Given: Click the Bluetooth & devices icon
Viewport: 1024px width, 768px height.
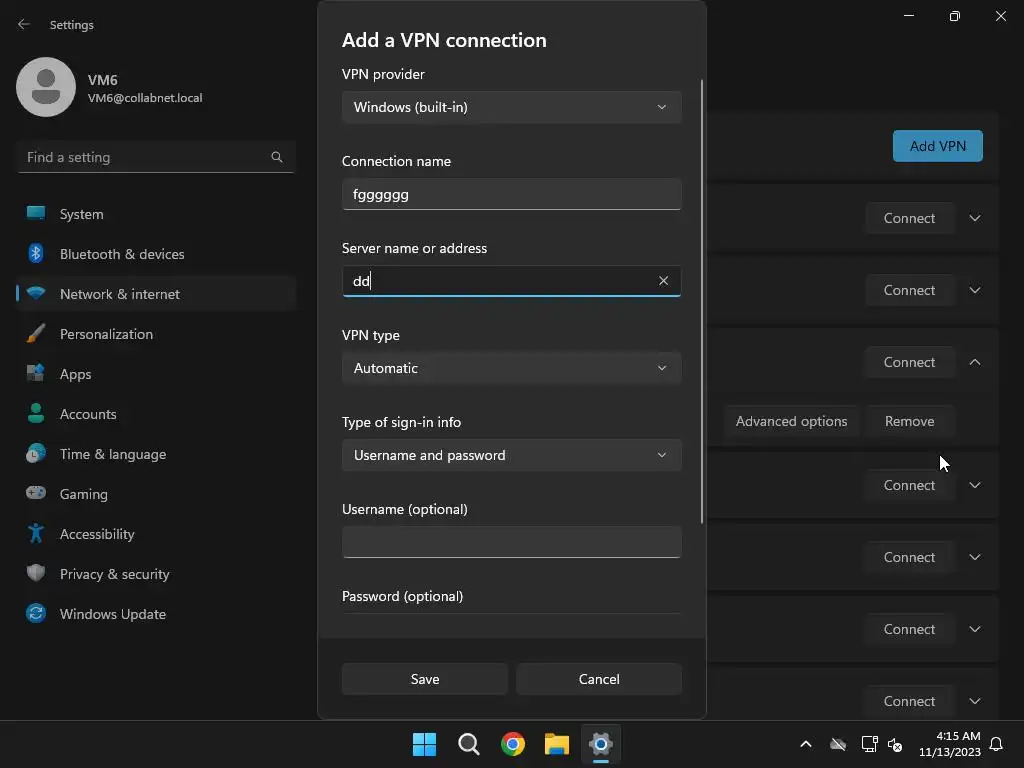Looking at the screenshot, I should point(36,254).
